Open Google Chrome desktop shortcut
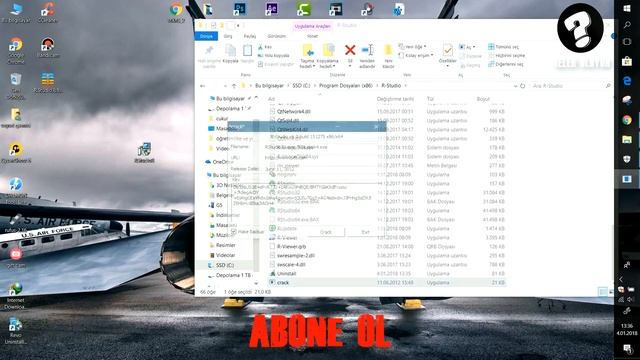The height and width of the screenshot is (360, 640). pos(16,51)
